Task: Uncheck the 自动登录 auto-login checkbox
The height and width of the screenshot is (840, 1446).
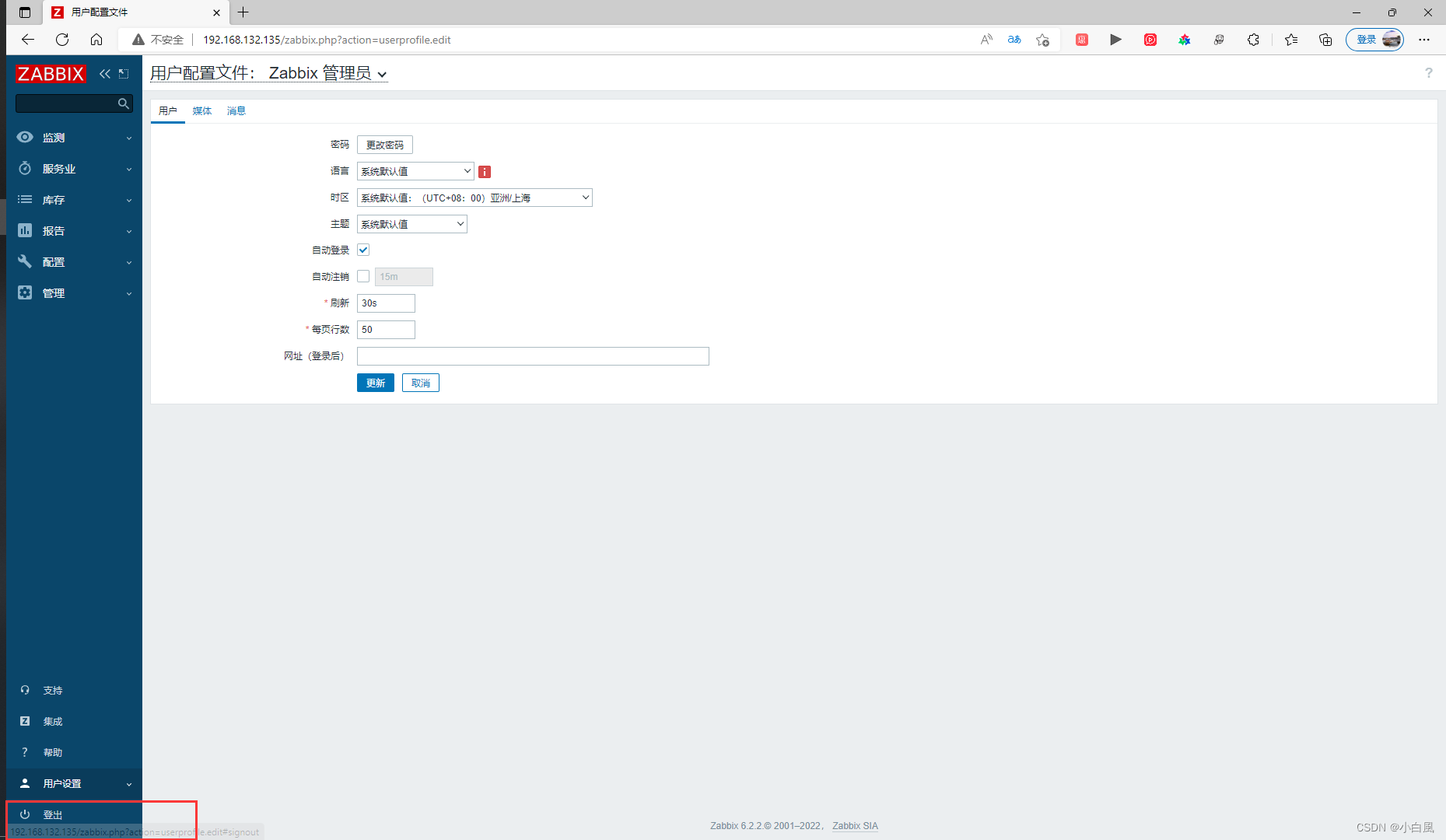Action: click(x=363, y=250)
